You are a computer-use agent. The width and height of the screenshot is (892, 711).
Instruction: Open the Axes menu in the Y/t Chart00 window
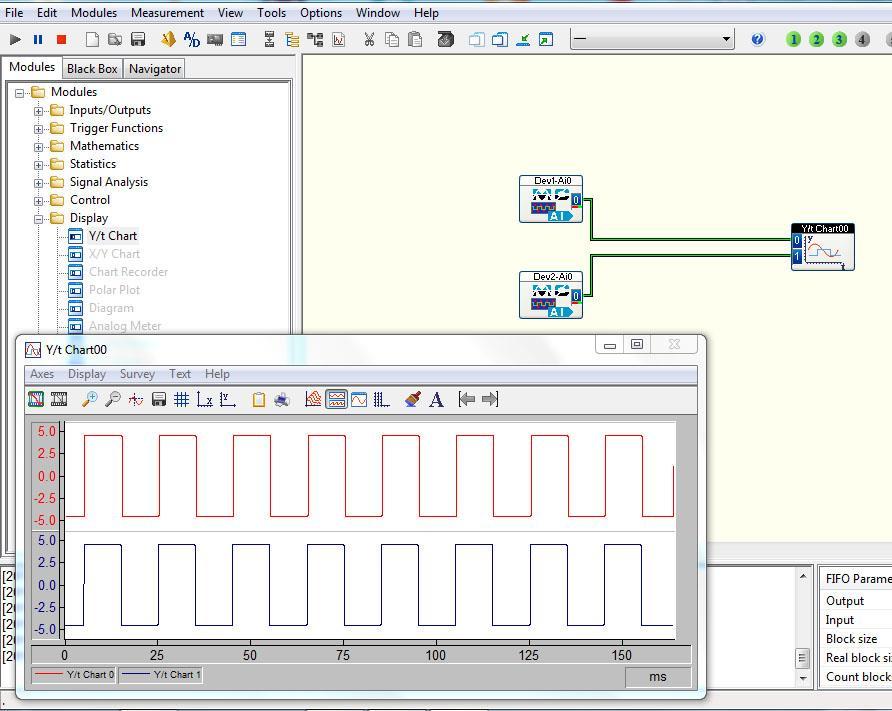42,374
